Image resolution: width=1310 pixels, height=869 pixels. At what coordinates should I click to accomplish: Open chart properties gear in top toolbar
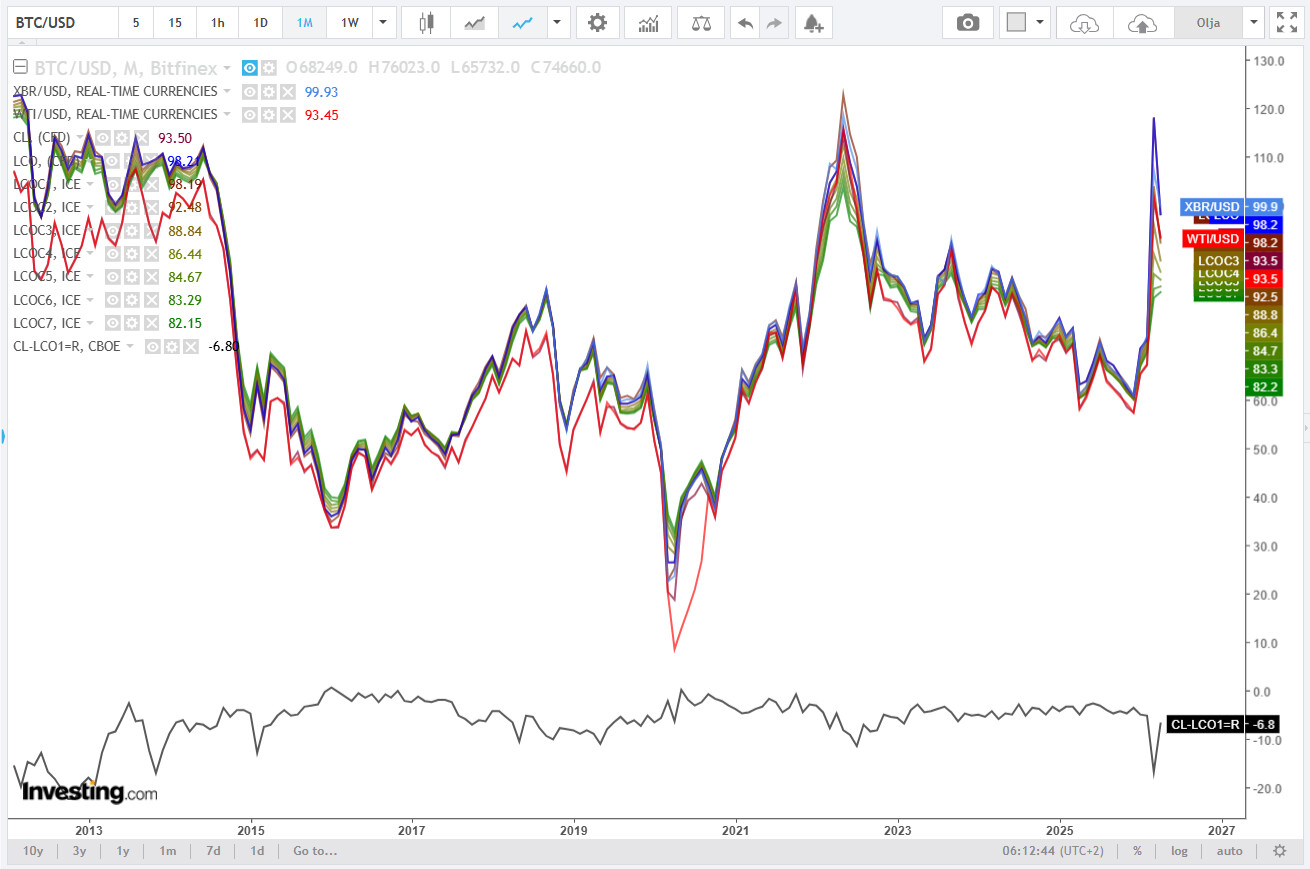coord(597,23)
